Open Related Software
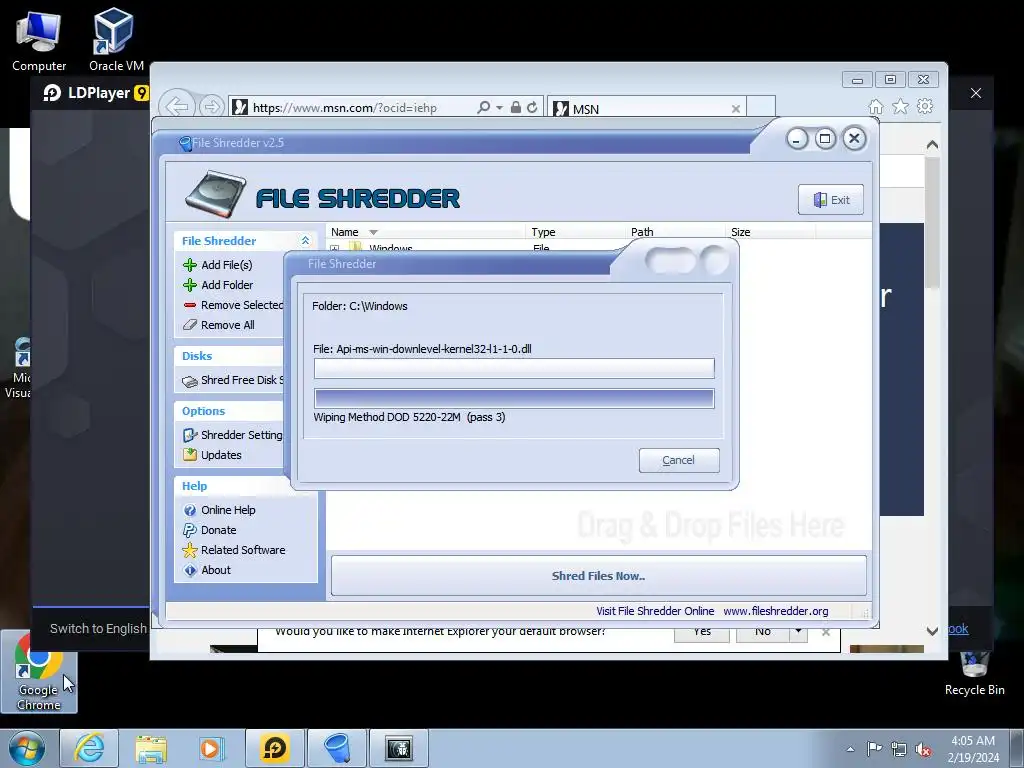Screen dimensions: 1024x768 (234, 550)
